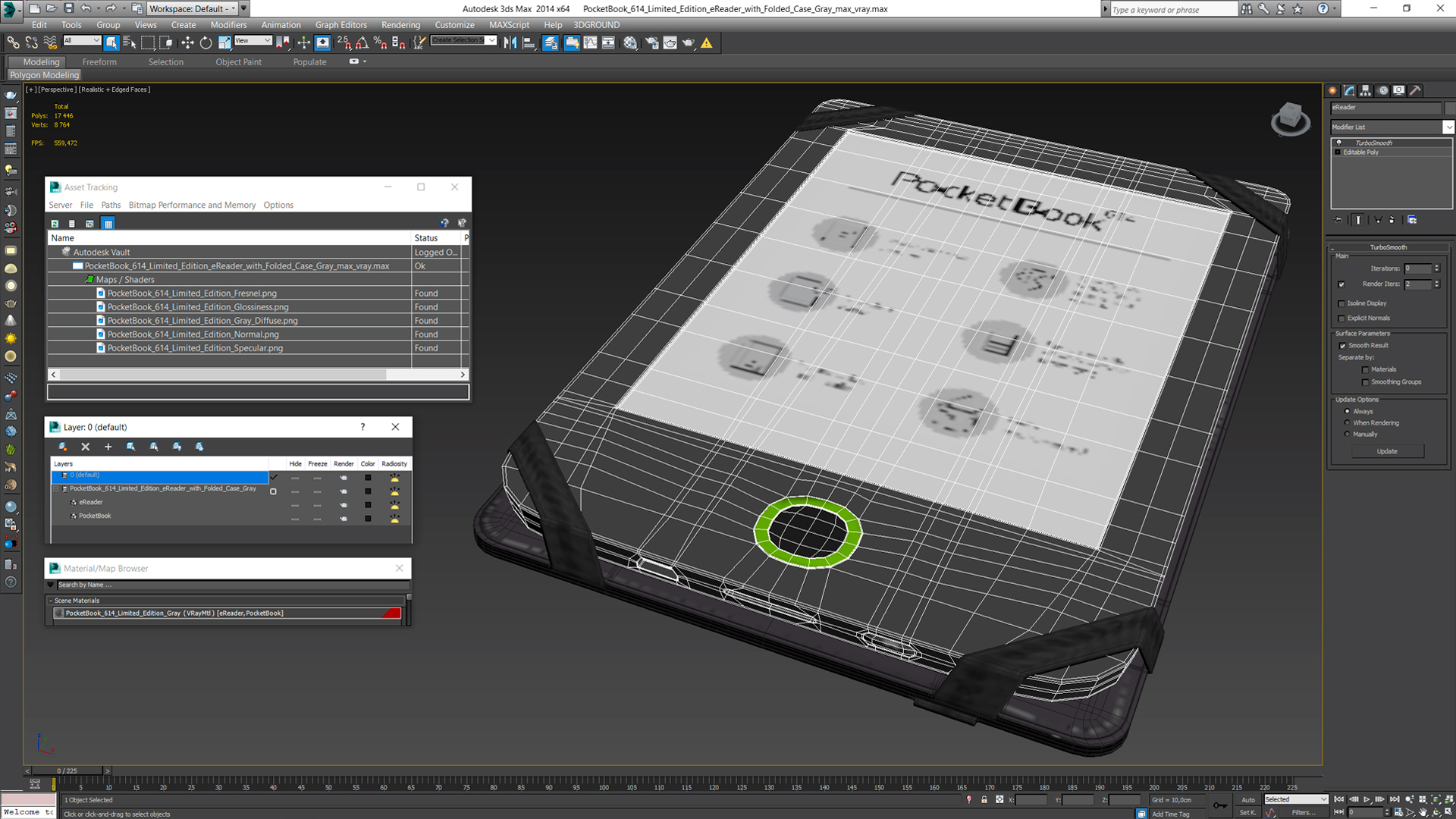Switch to Hierarchy command panel tab
Viewport: 1456px width, 819px height.
pyautogui.click(x=1366, y=90)
